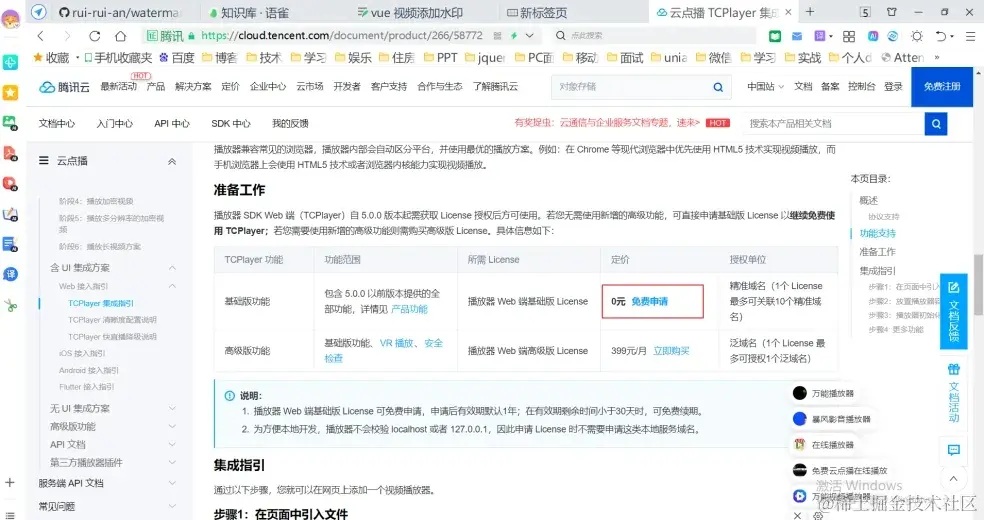Jump to 集成指引 in page contents

pyautogui.click(x=877, y=271)
